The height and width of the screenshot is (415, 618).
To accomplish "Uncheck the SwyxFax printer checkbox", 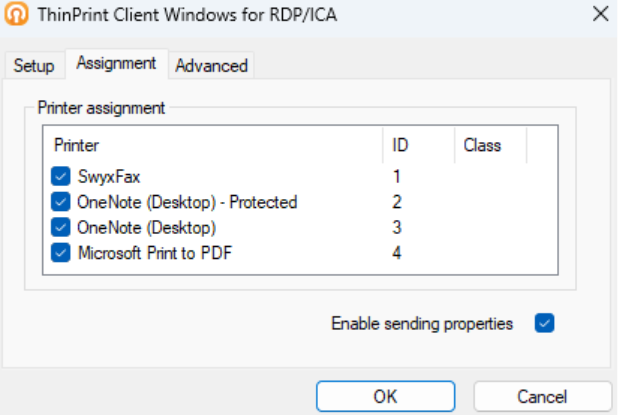I will point(60,177).
